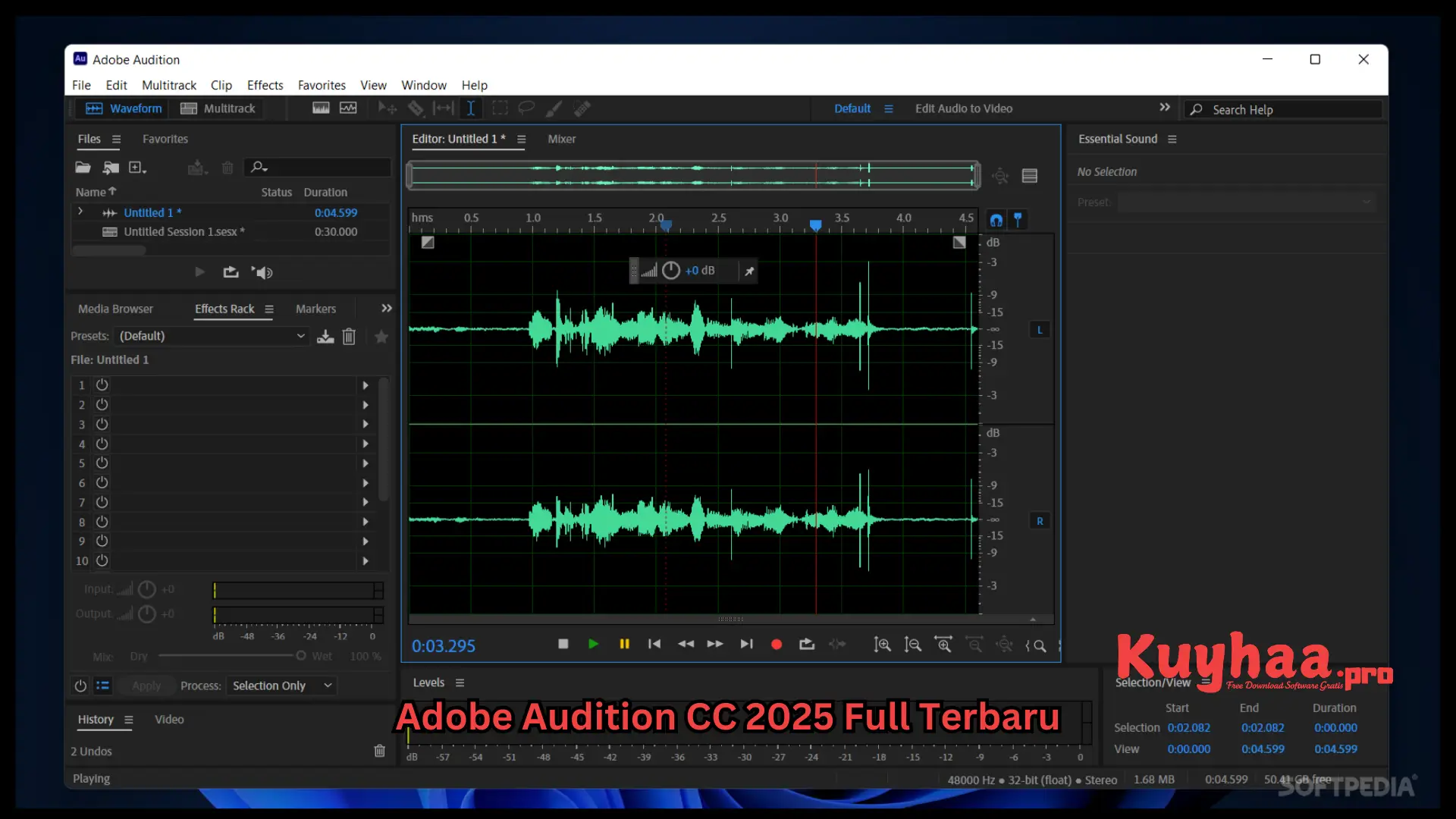Image resolution: width=1456 pixels, height=819 pixels.
Task: Click the Apply button in the Effects Rack
Action: 146,686
